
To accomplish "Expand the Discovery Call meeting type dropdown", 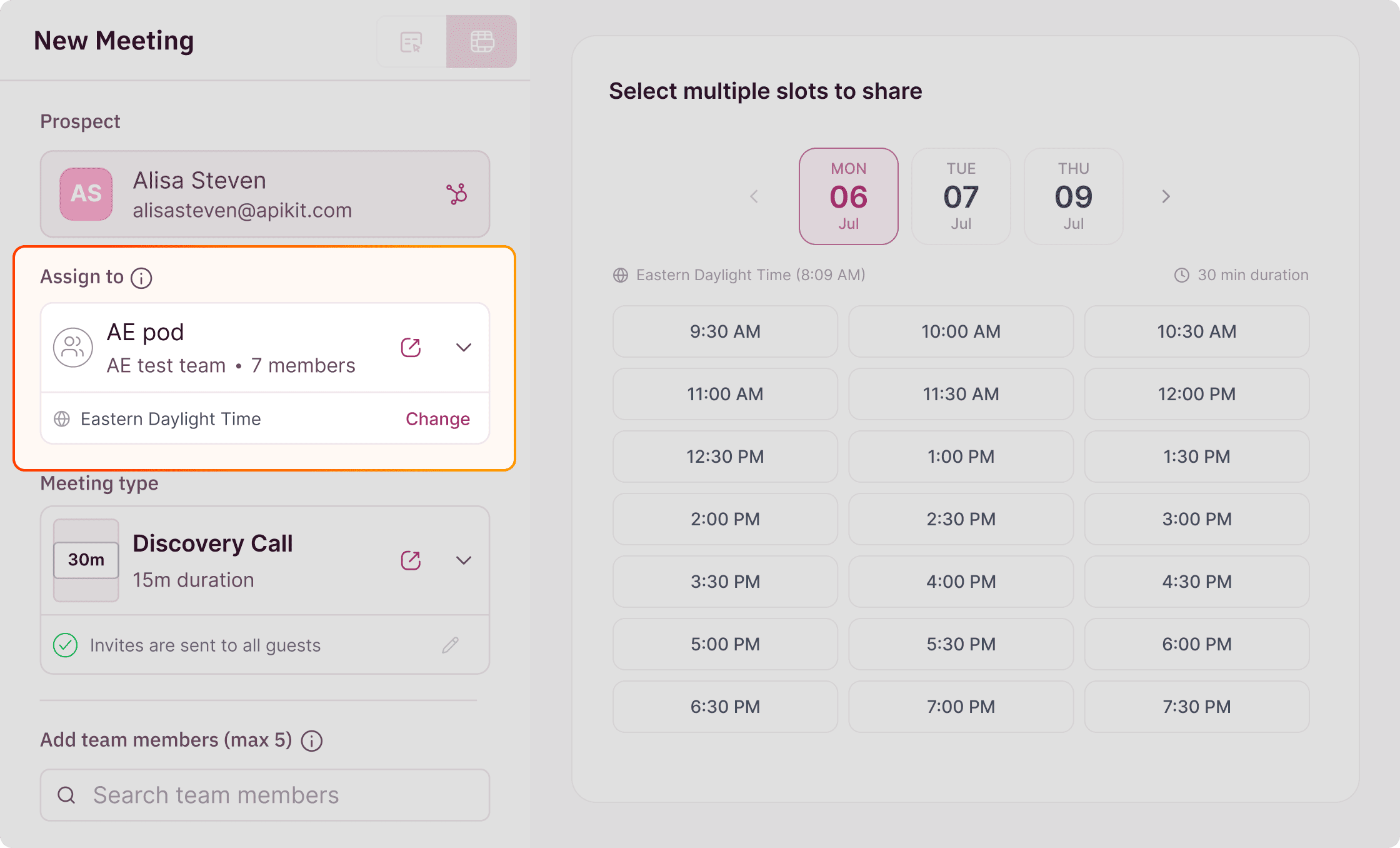I will coord(464,560).
